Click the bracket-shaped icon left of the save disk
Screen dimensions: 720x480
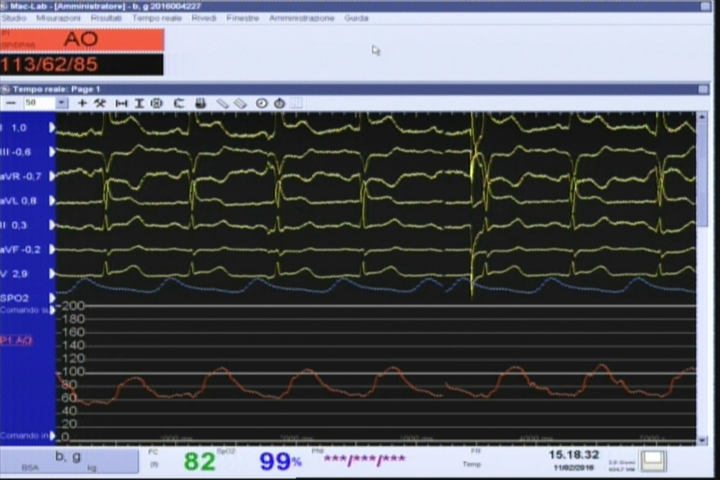pos(179,103)
